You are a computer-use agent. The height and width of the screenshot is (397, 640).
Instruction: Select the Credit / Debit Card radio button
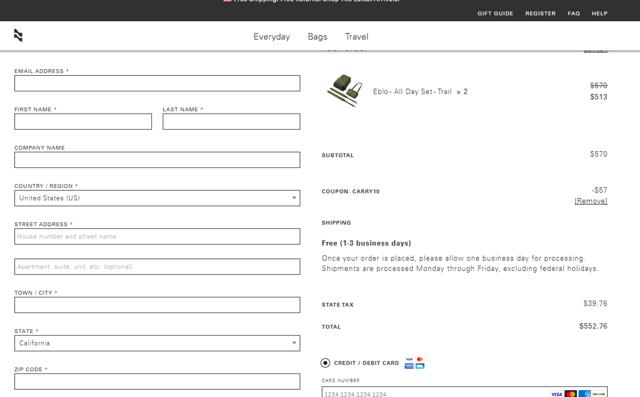point(325,363)
